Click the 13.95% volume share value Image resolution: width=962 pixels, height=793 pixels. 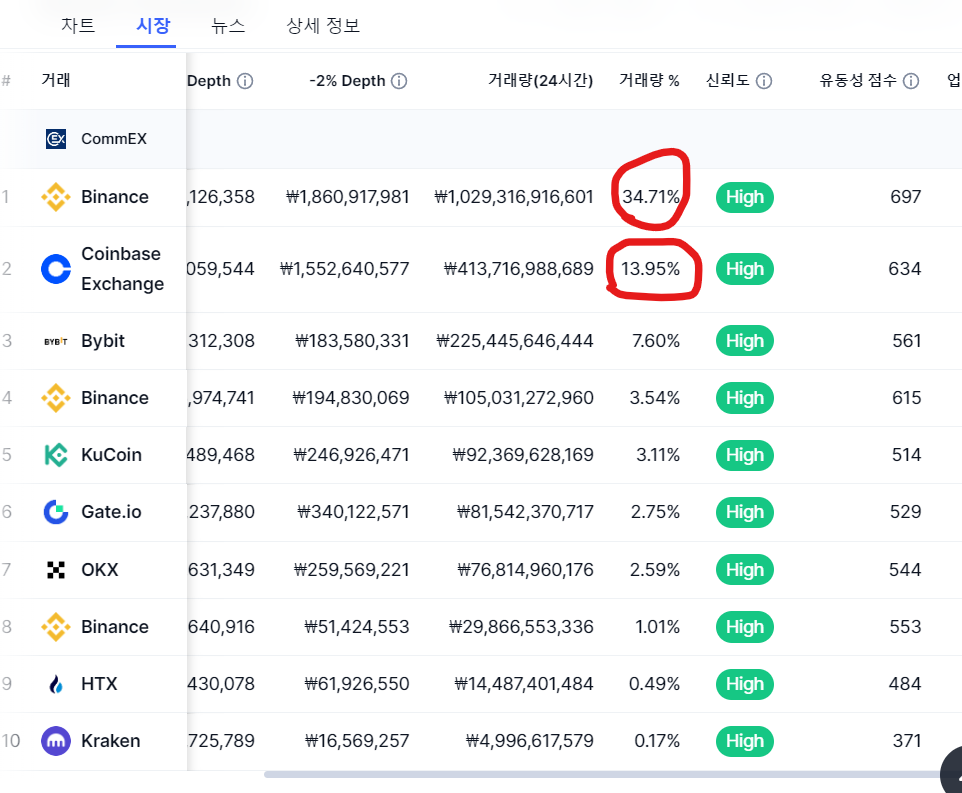click(x=650, y=269)
